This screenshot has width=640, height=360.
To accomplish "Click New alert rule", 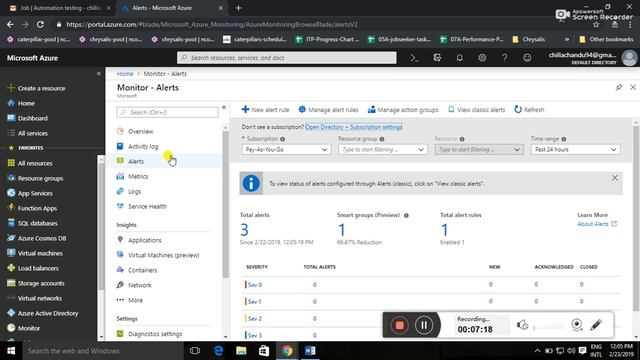I will pyautogui.click(x=265, y=110).
